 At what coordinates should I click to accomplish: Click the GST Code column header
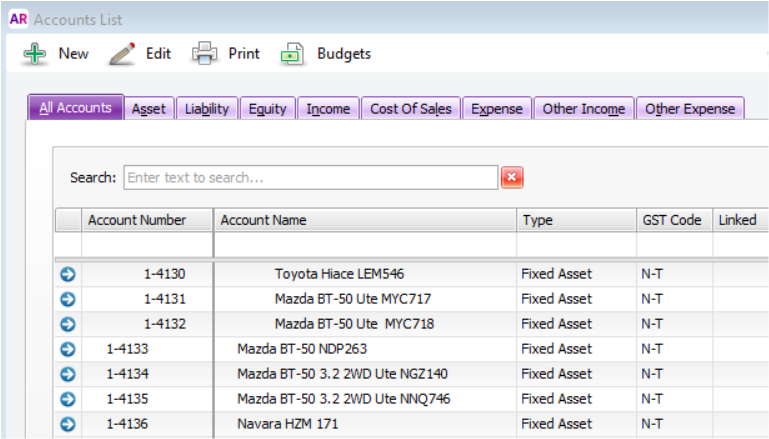click(x=672, y=220)
